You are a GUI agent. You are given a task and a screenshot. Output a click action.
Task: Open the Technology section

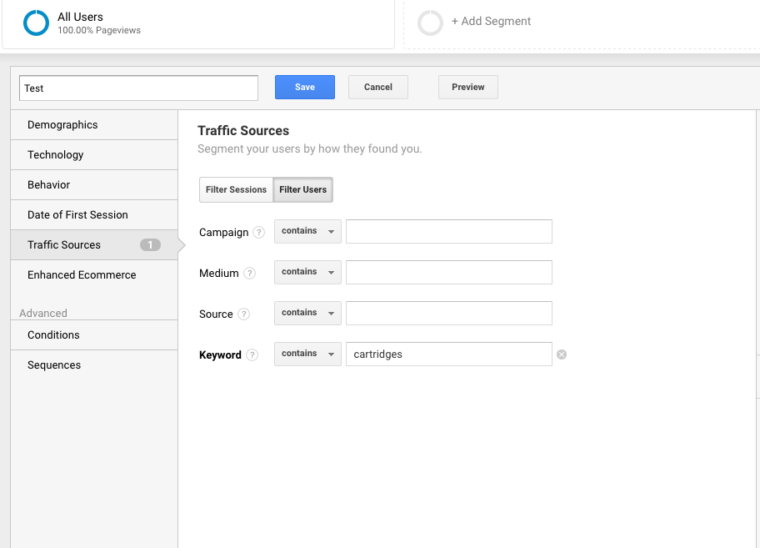point(94,155)
